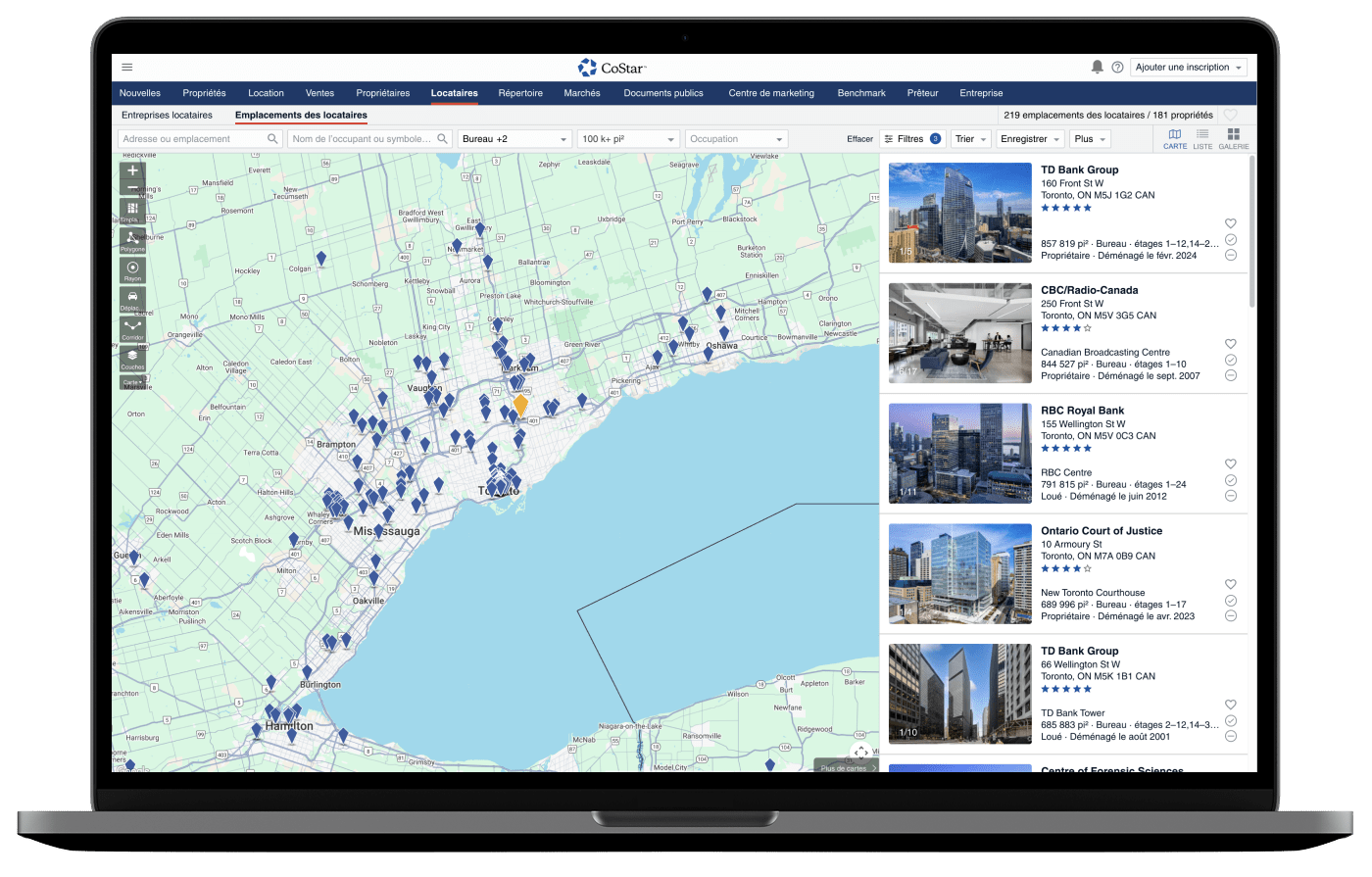The width and height of the screenshot is (1372, 877).
Task: Switch to Liste view
Action: tap(1202, 138)
